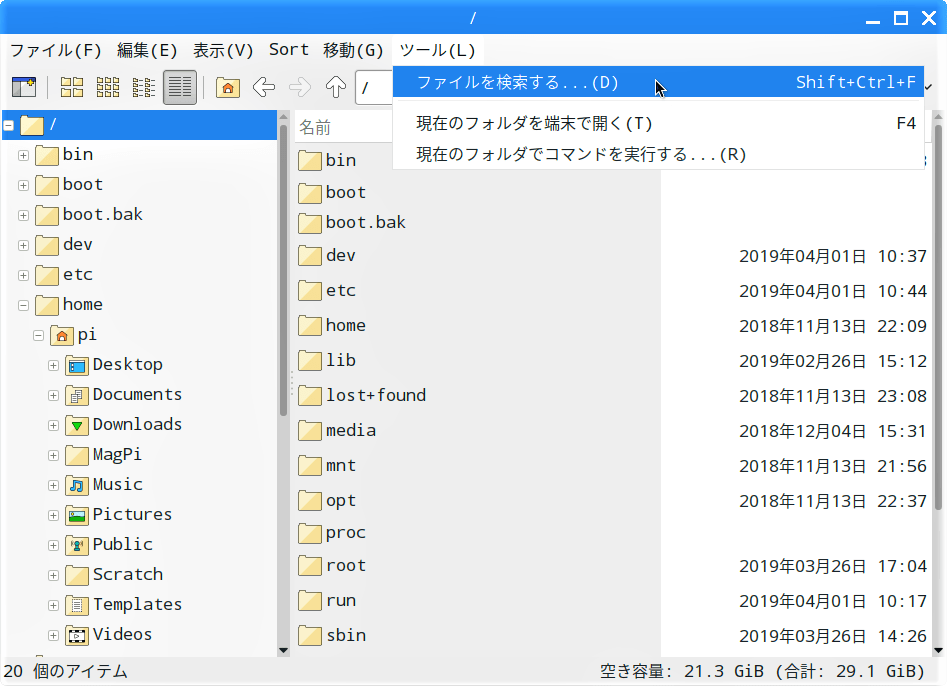This screenshot has height=686, width=947.
Task: Expand the Downloads tree node
Action: coord(53,426)
